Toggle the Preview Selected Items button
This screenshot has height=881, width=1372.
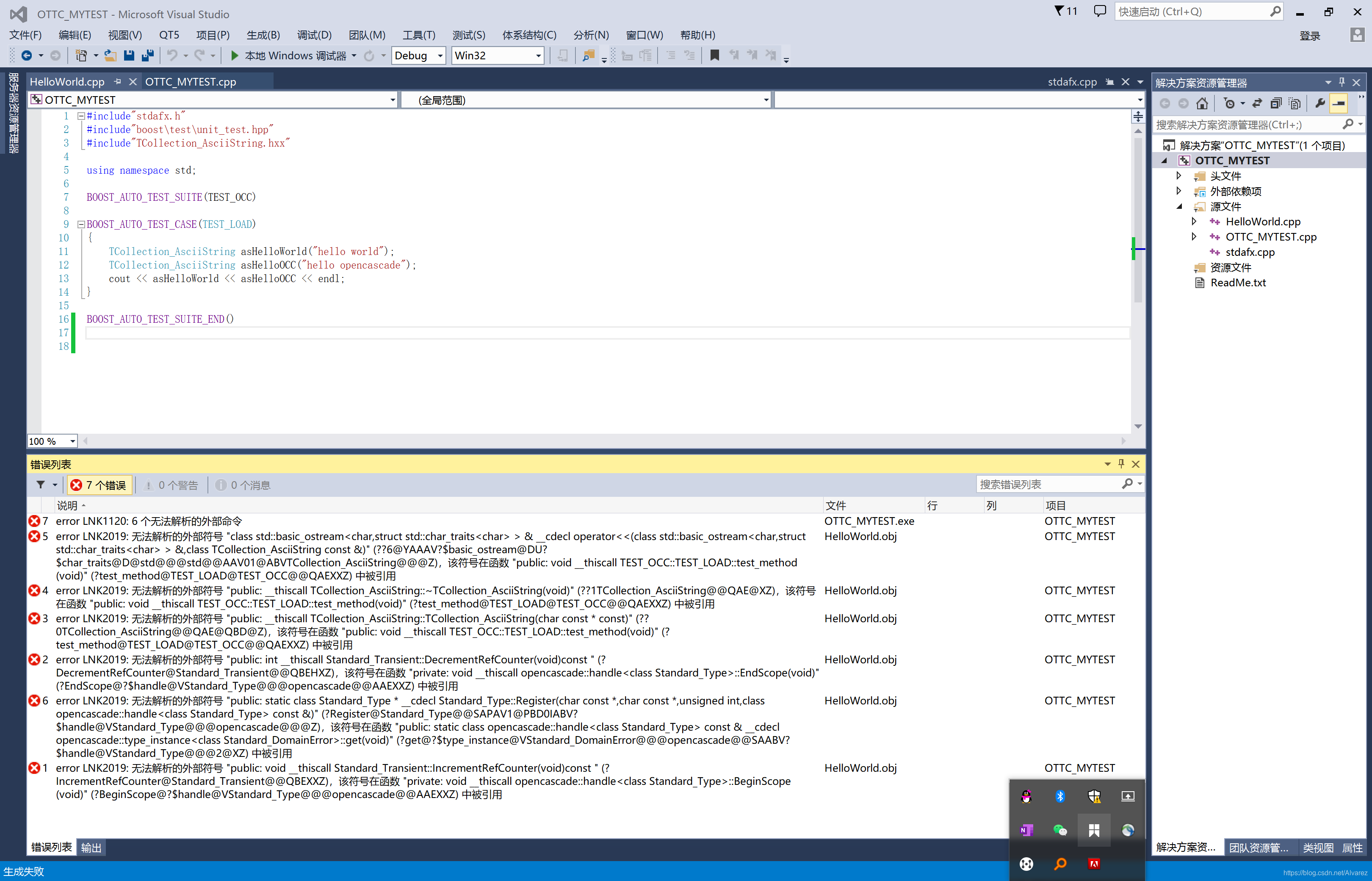coord(1339,103)
